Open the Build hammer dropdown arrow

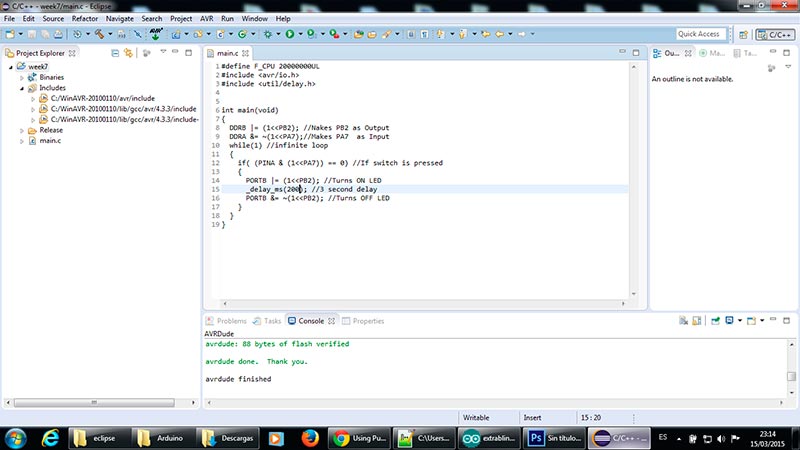click(110, 34)
